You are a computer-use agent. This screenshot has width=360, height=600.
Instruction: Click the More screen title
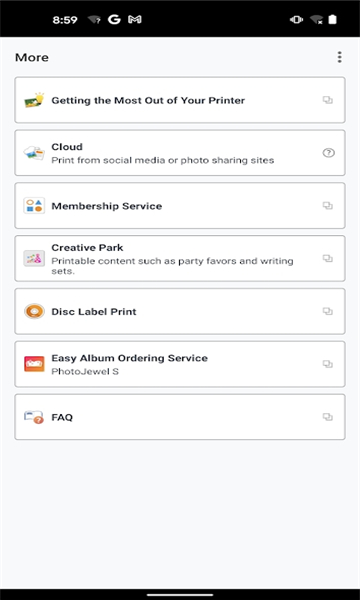32,57
